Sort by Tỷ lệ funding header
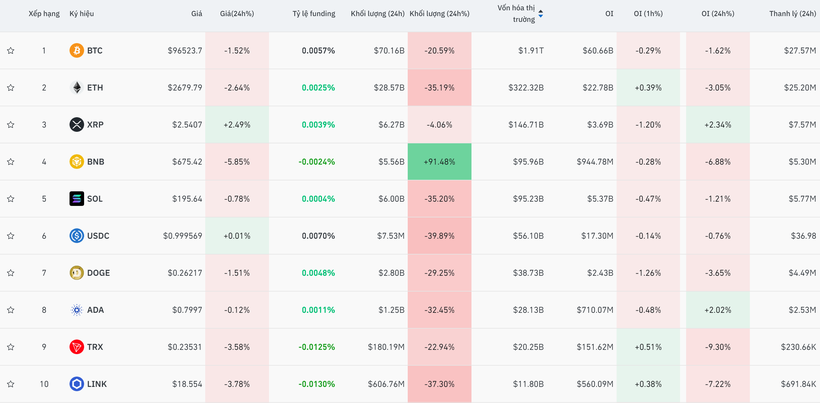 coord(314,14)
